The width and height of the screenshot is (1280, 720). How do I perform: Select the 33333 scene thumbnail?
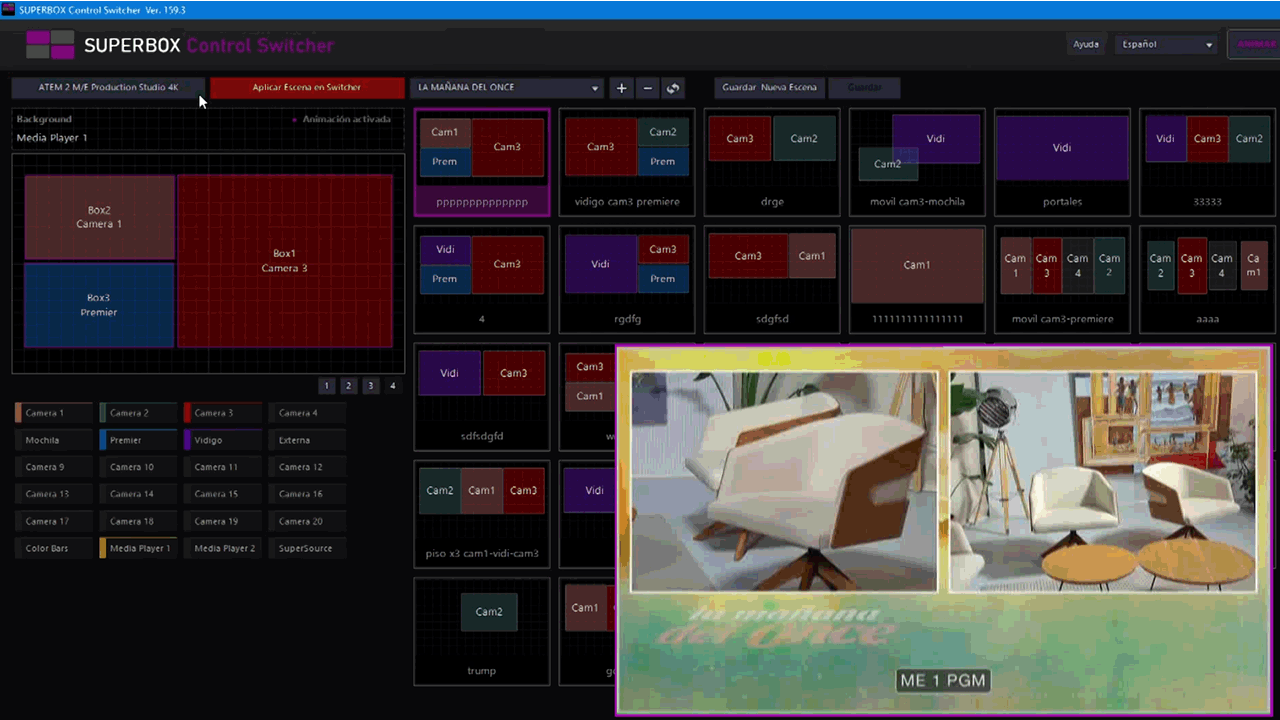coord(1207,162)
